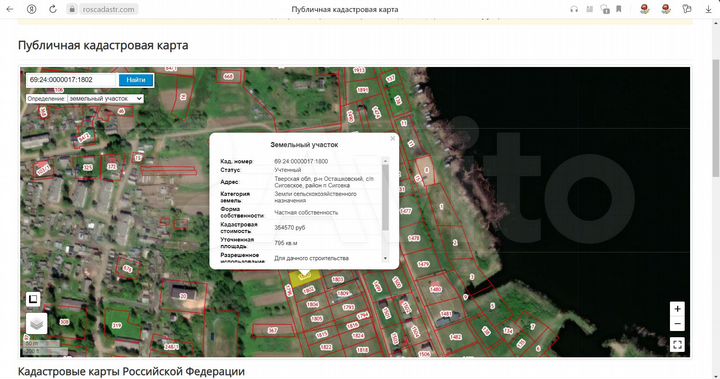The image size is (720, 379).
Task: Click the Кадастровые карты Российской Федерации heading
Action: pyautogui.click(x=131, y=371)
